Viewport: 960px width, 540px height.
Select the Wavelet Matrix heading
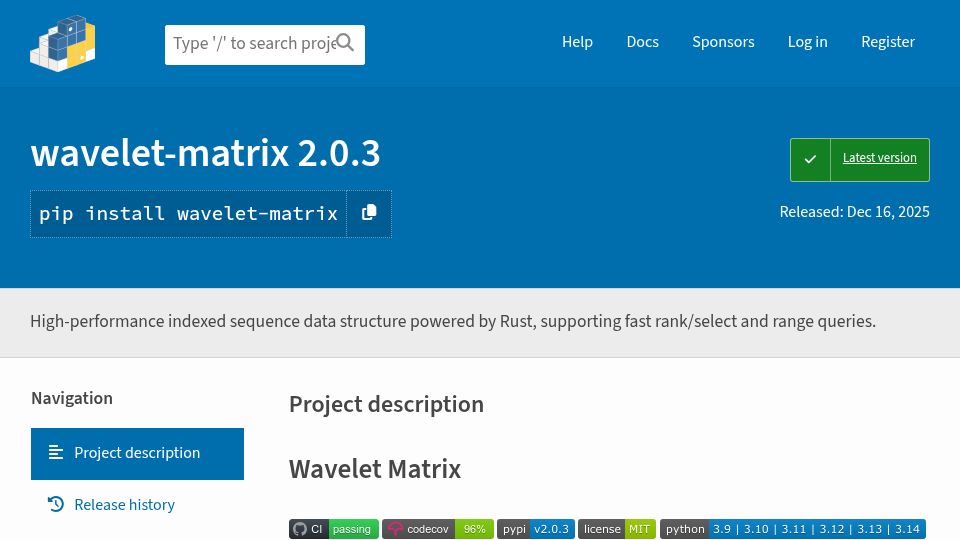[x=375, y=469]
